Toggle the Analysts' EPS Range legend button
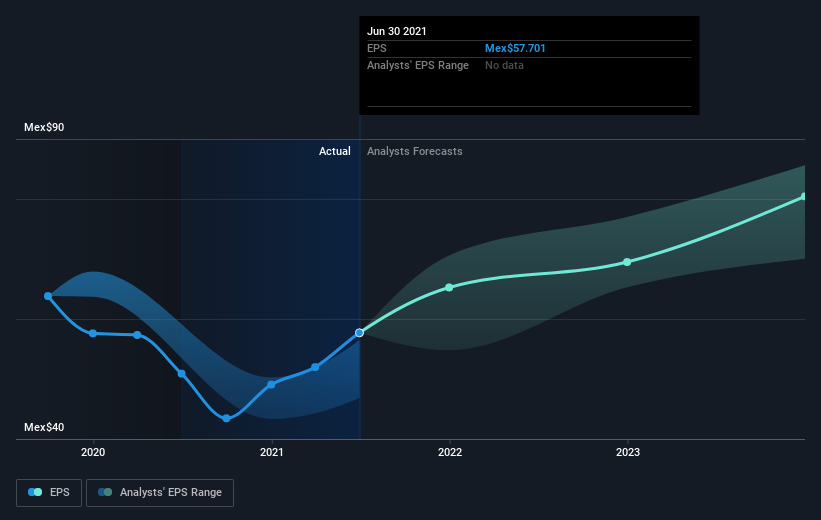 (161, 492)
